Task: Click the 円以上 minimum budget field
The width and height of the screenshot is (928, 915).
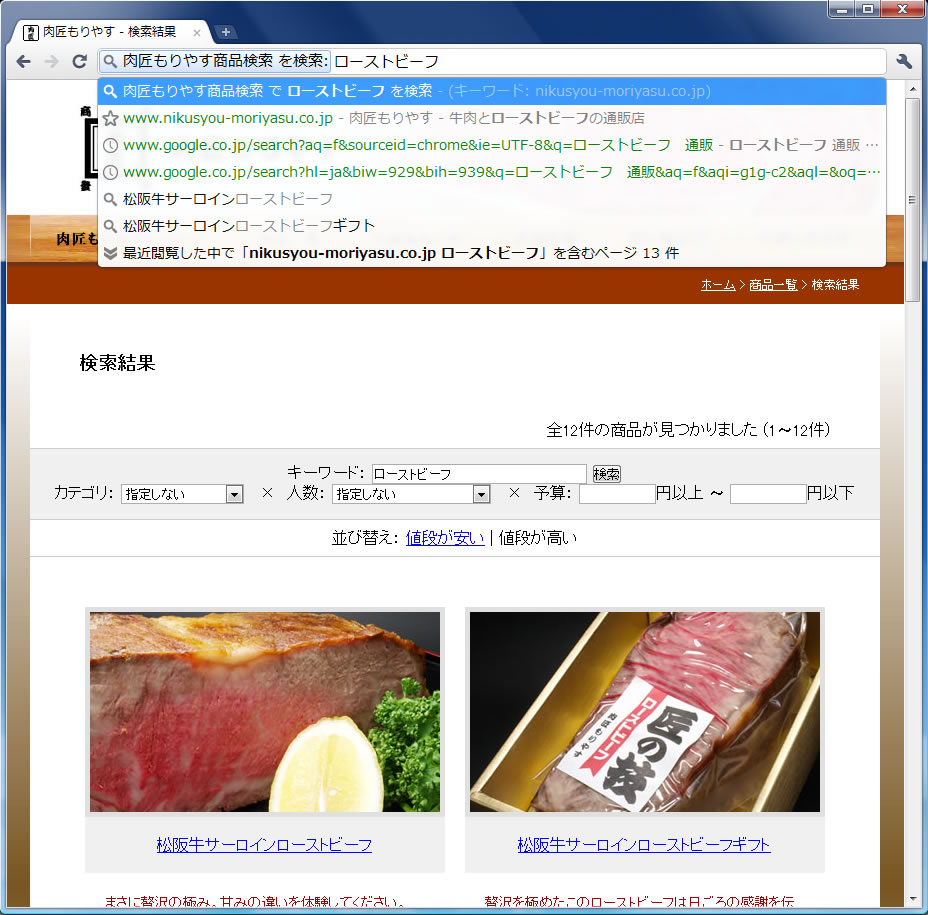Action: 617,494
